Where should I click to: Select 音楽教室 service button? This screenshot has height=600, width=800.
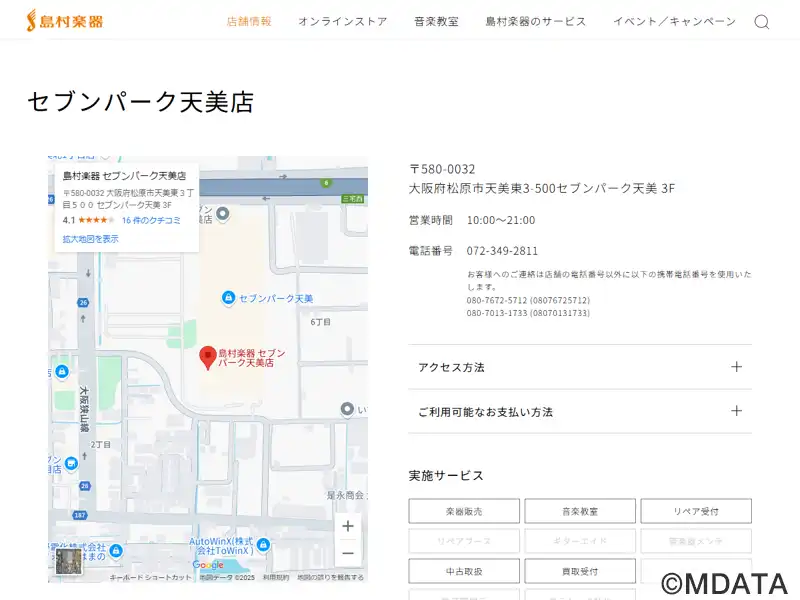(x=580, y=511)
